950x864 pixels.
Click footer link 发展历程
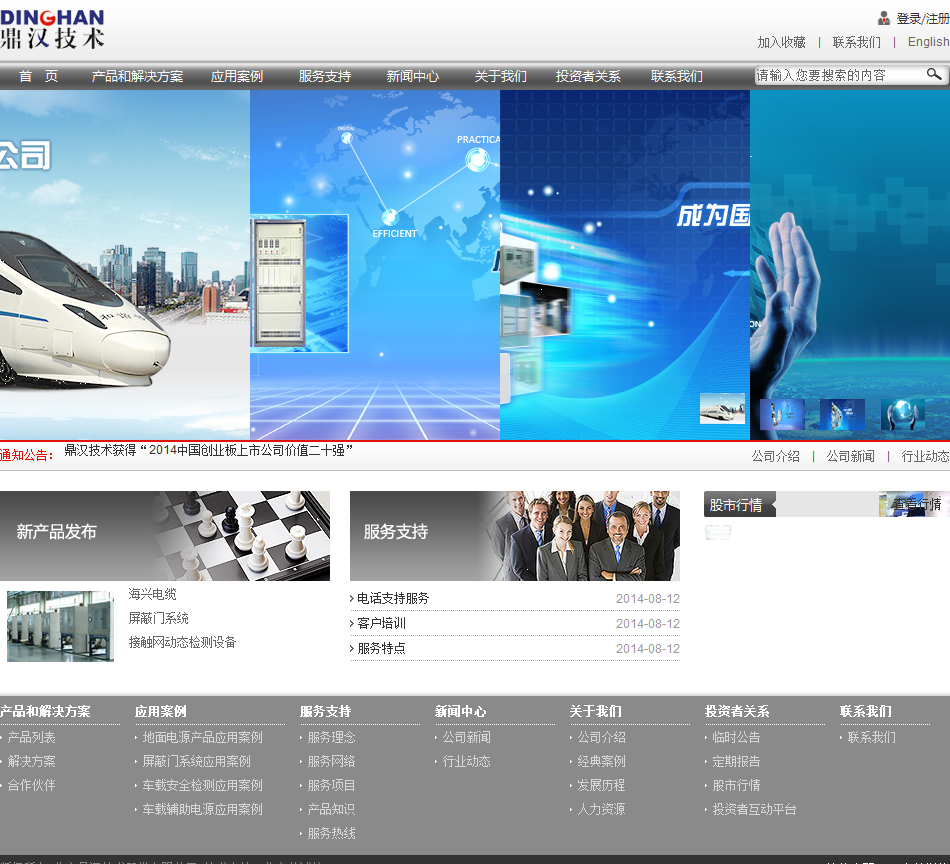pos(602,785)
